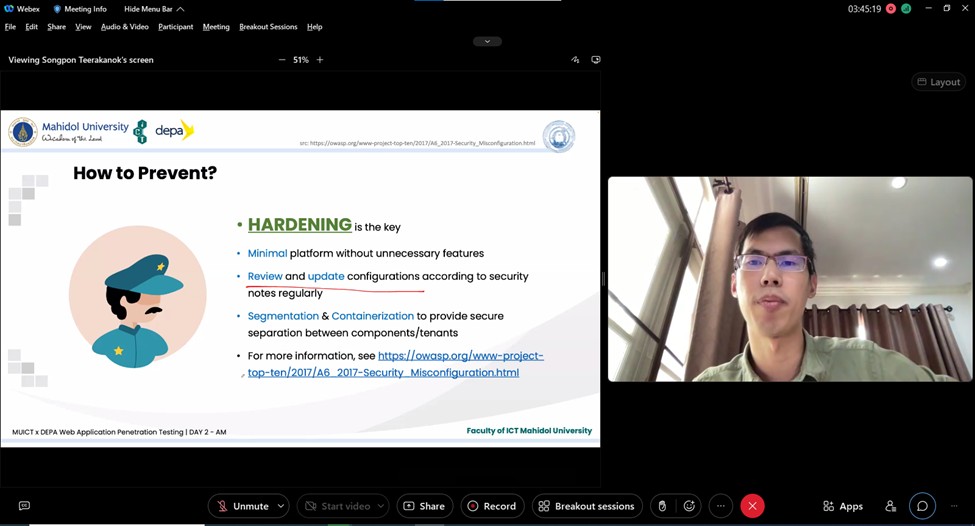This screenshot has height=526, width=975.
Task: Open audio options arrow beside Unmute
Action: tap(280, 506)
